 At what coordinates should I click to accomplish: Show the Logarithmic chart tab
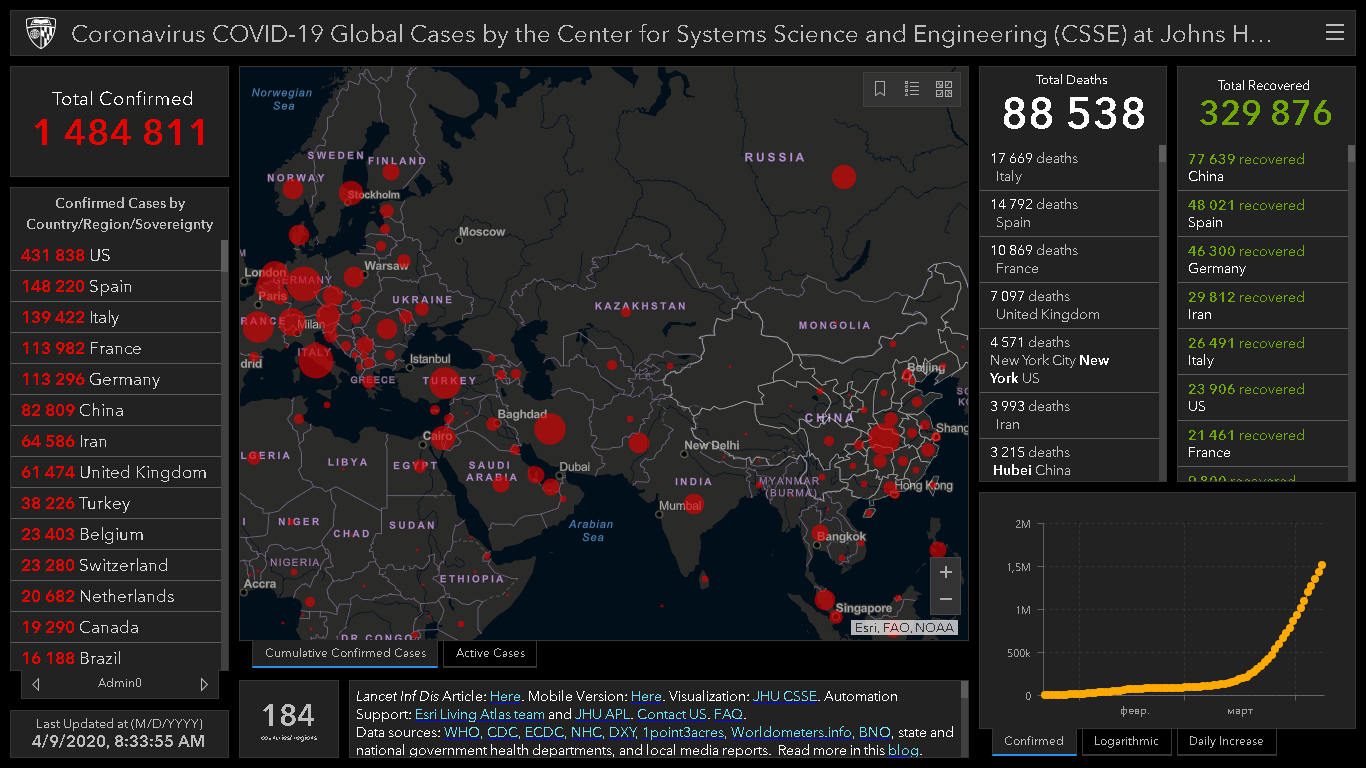coord(1125,741)
